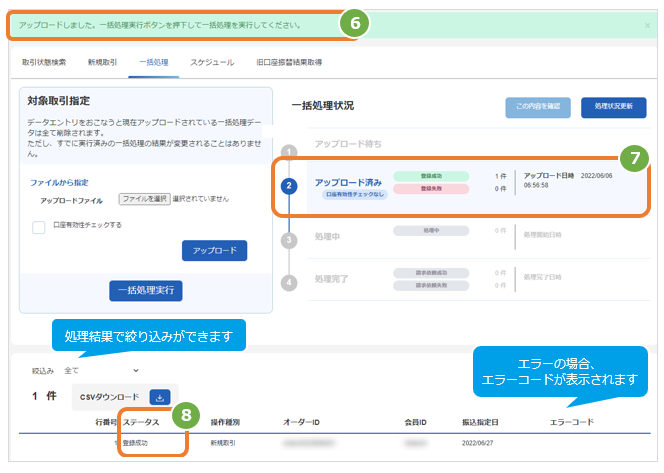Screen dimensions: 664x473
Task: Click the 処理状況更新 button
Action: click(x=614, y=107)
